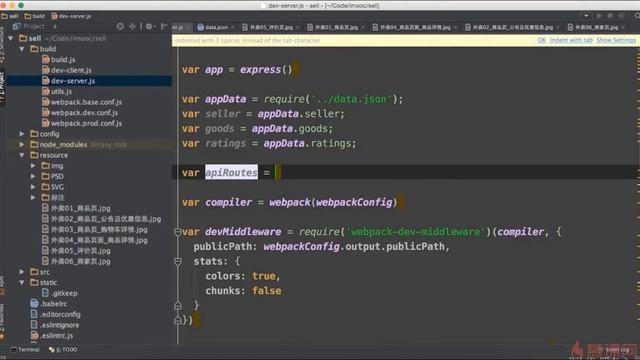
Task: Click the build breadcrumb in navigation bar
Action: [x=35, y=16]
